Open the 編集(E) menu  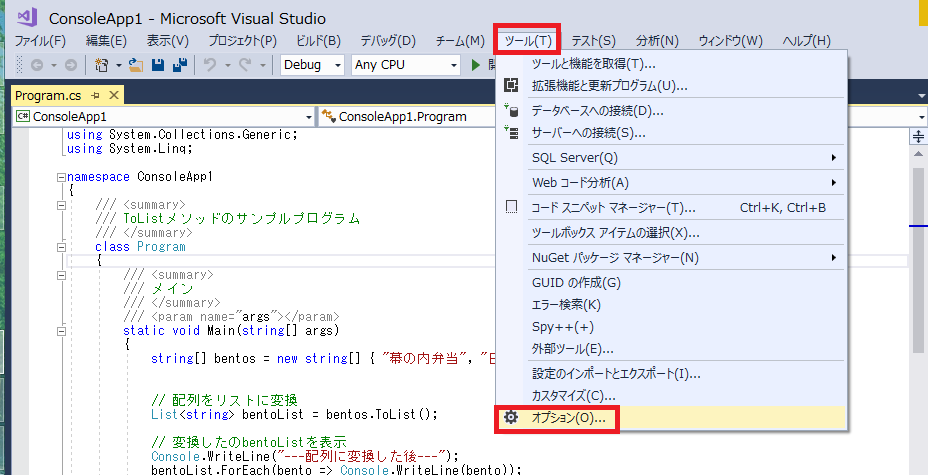[107, 41]
